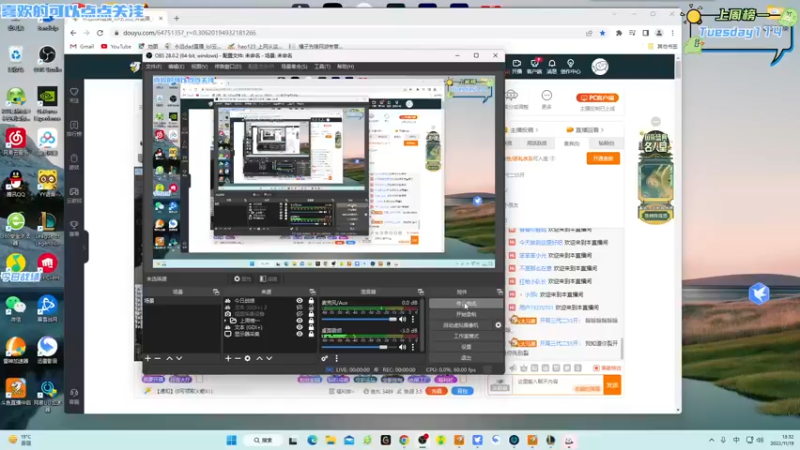Expand 直播回看 chevron in Douyu sidebar
This screenshot has height=450, width=800.
(603, 130)
